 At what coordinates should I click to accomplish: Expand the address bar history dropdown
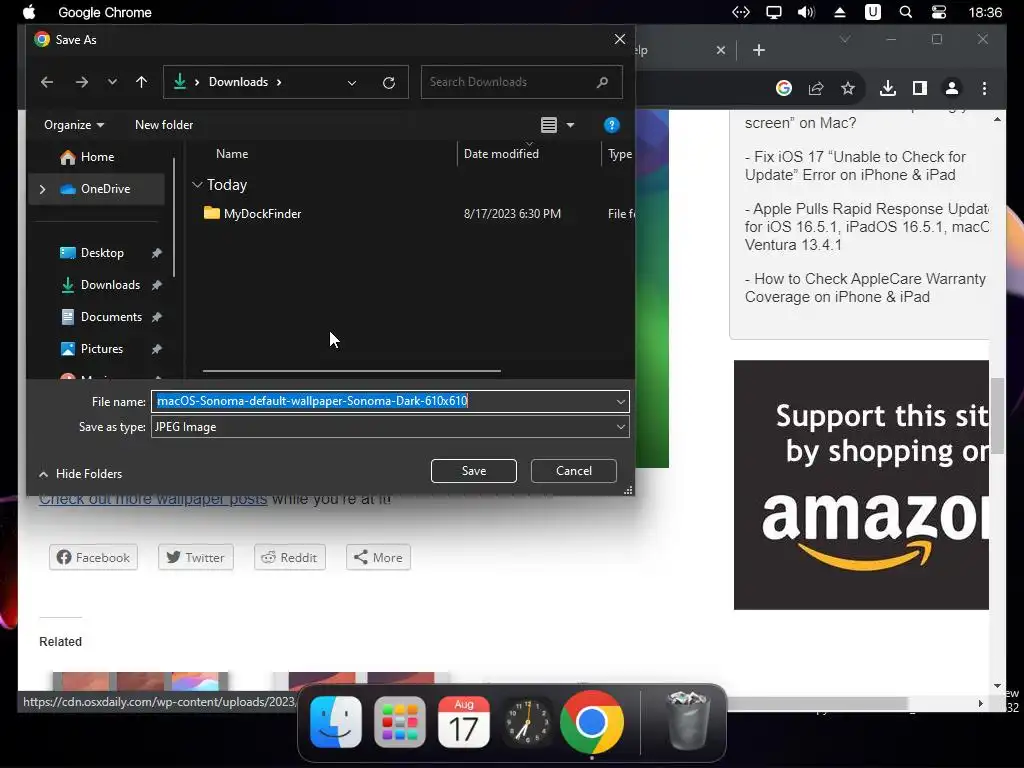(x=352, y=82)
